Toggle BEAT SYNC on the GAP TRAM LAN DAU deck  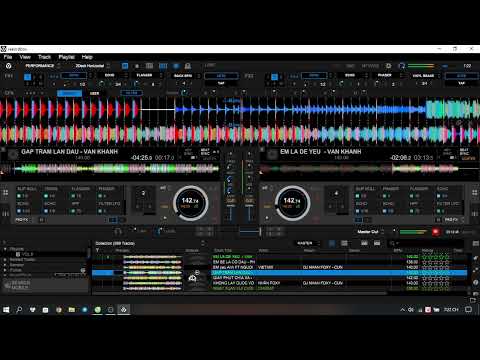(205, 152)
